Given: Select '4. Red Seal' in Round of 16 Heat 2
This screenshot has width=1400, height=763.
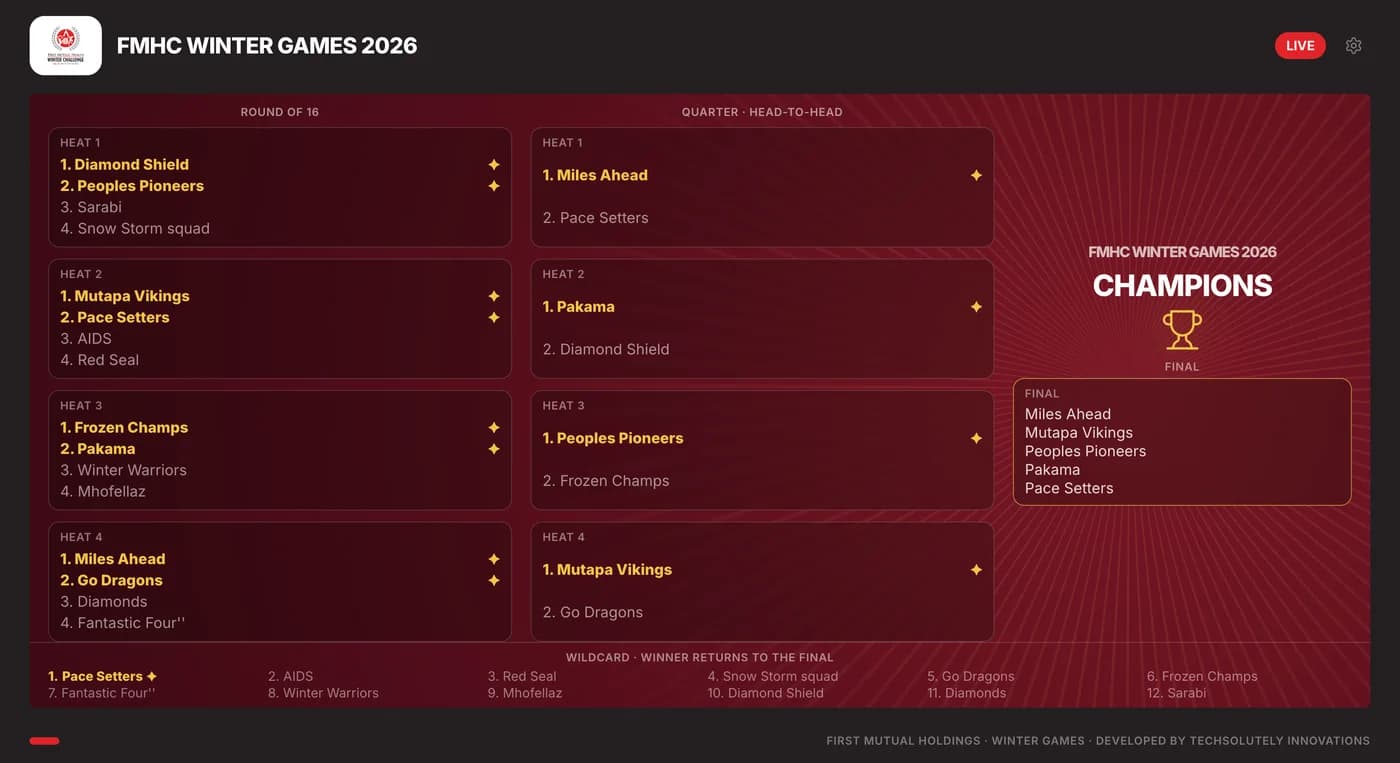Looking at the screenshot, I should pos(100,360).
